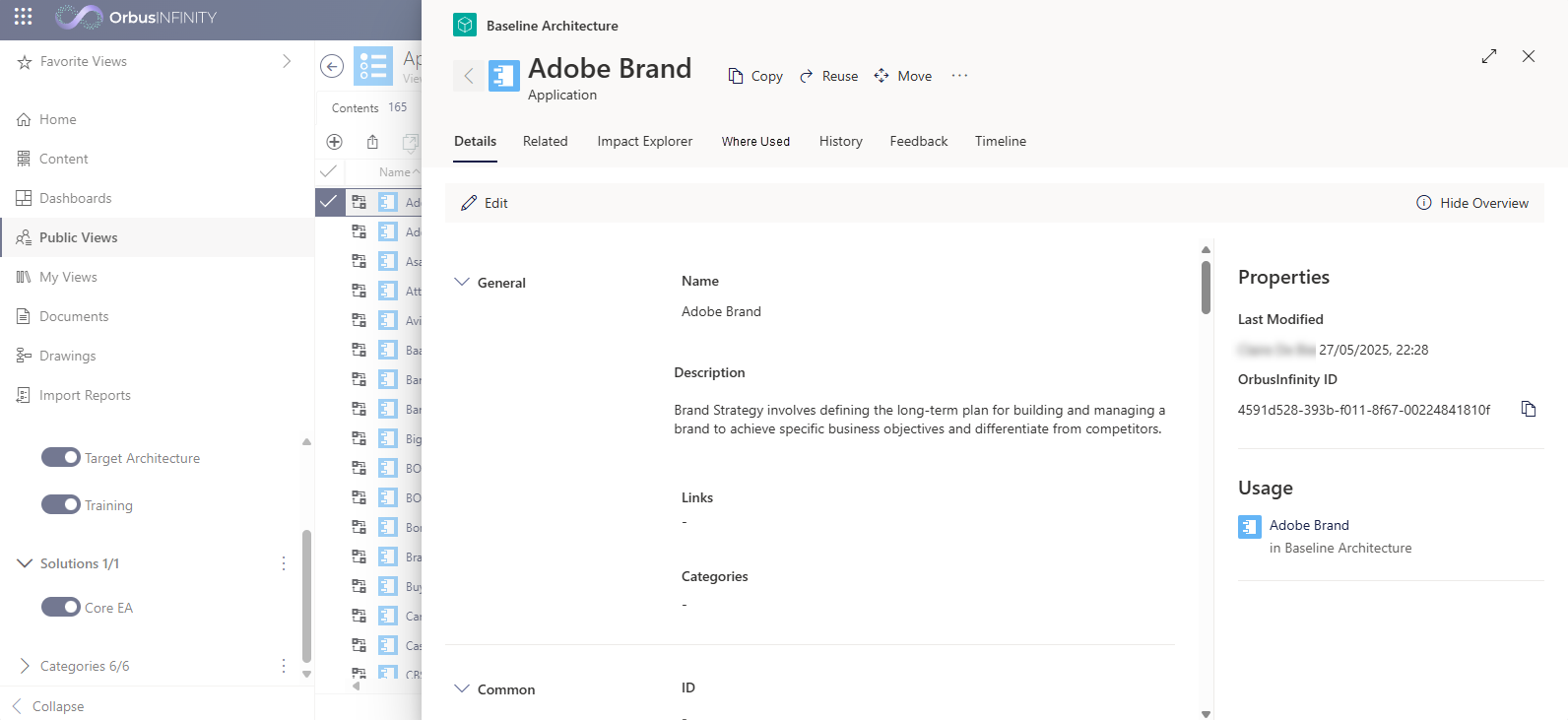Toggle the Training switch
Image resolution: width=1568 pixels, height=720 pixels.
61,504
